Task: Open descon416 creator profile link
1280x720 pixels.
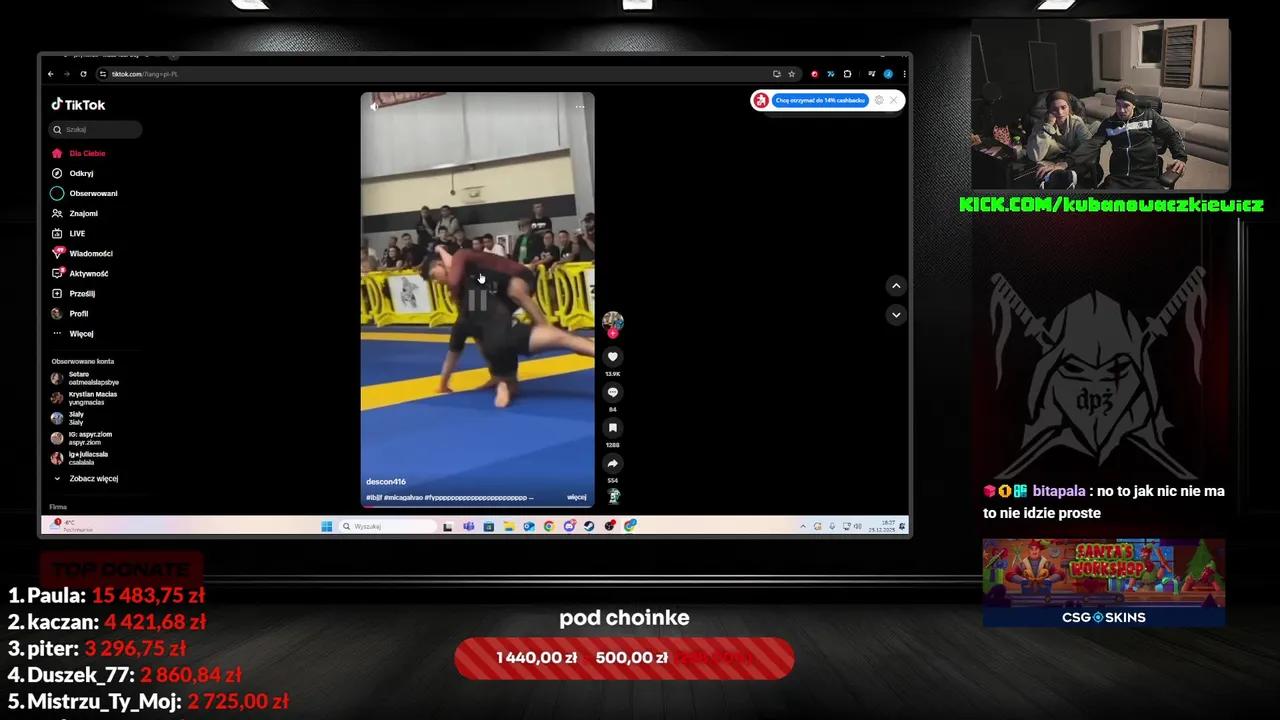Action: [x=386, y=482]
